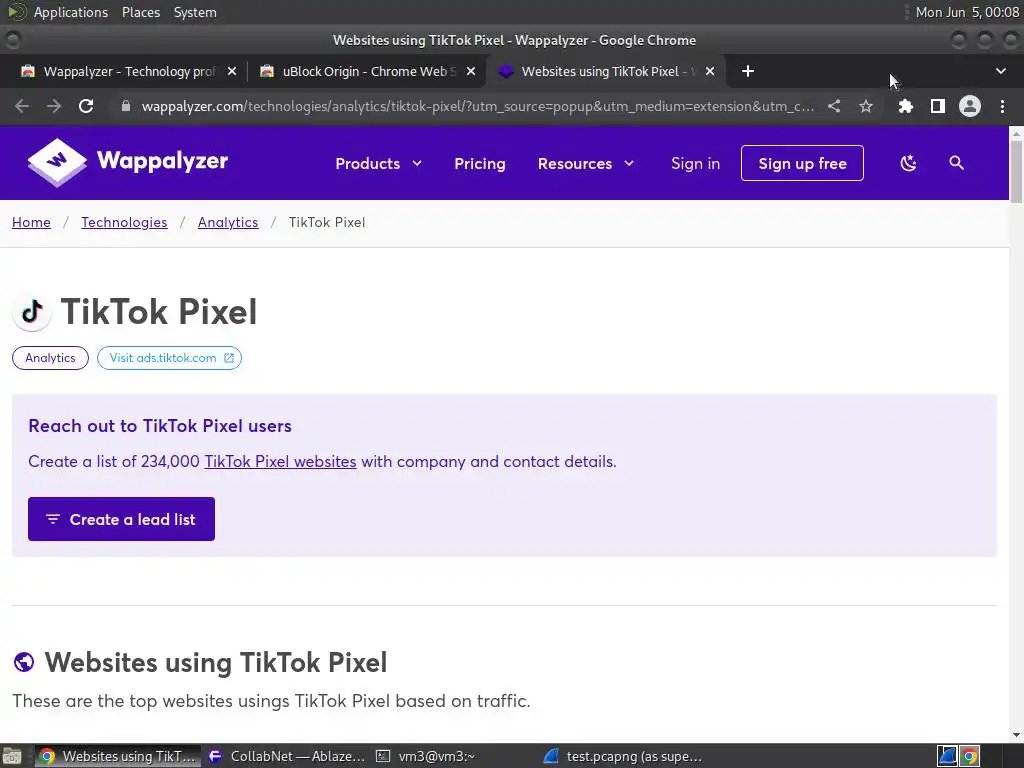Viewport: 1024px width, 768px height.
Task: Open the Places menu
Action: [140, 12]
